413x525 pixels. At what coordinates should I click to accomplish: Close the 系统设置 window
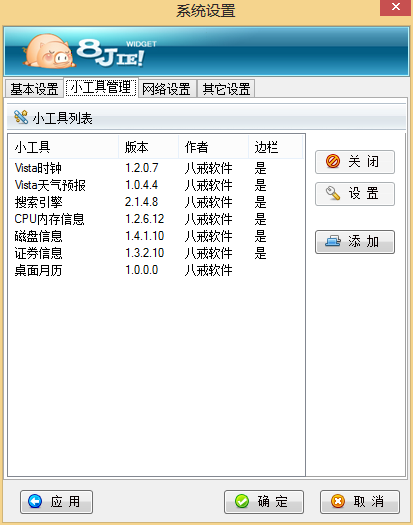point(395,7)
